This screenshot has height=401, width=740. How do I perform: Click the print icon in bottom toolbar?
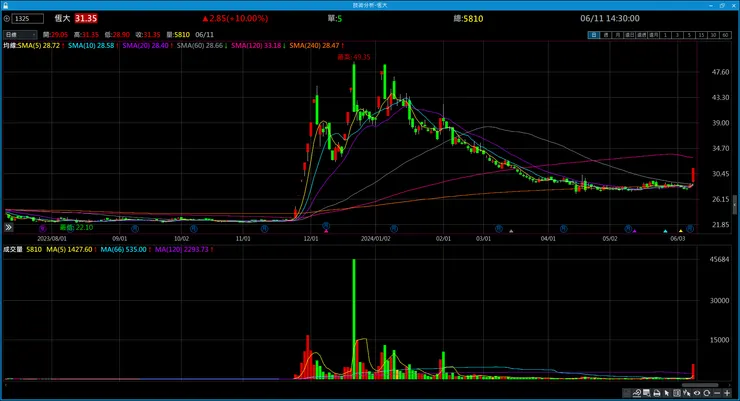pyautogui.click(x=657, y=393)
